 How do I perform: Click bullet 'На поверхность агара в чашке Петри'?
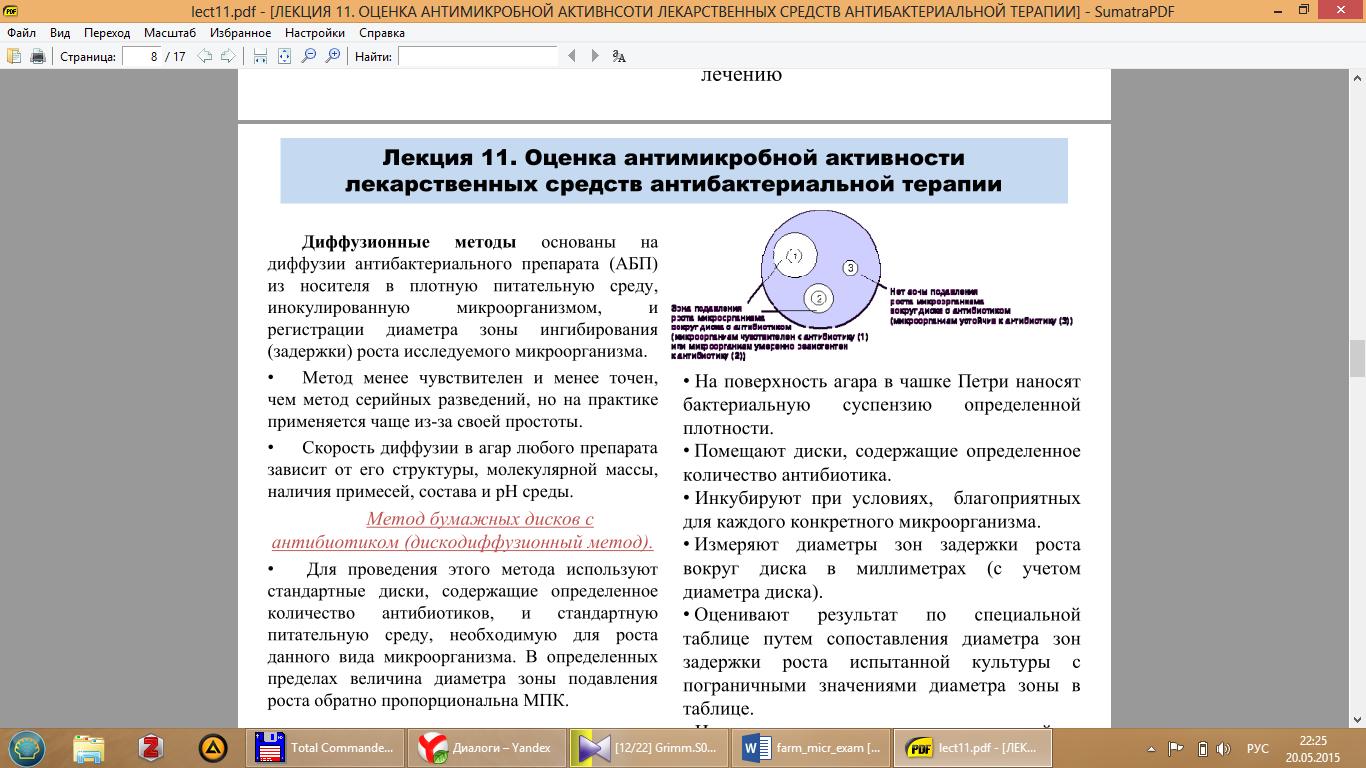(882, 405)
